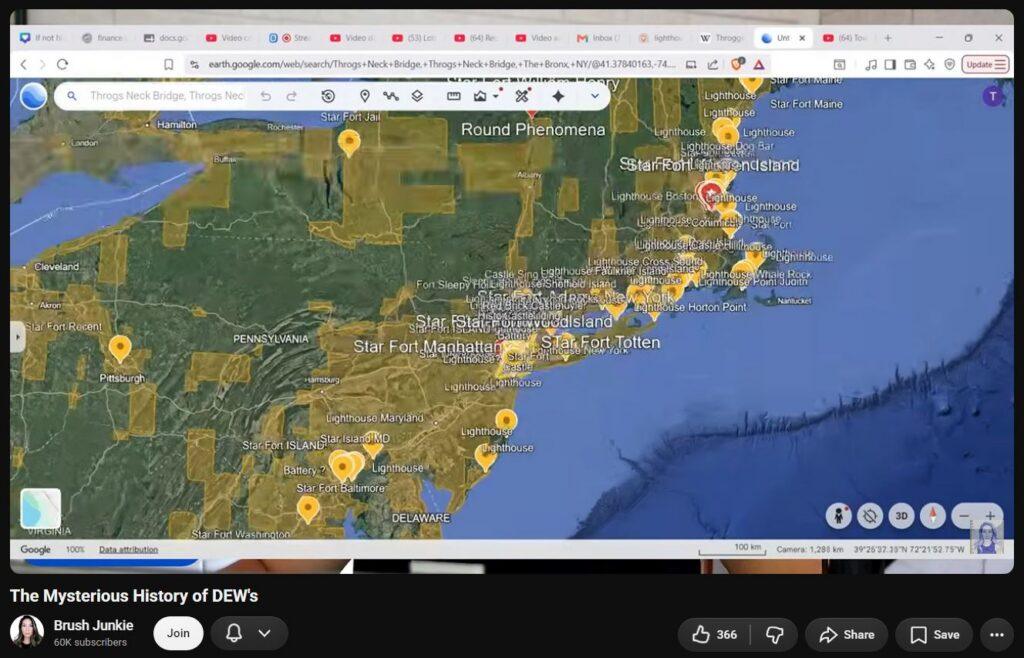Zoom in with the plus button
The width and height of the screenshot is (1024, 658).
point(990,516)
